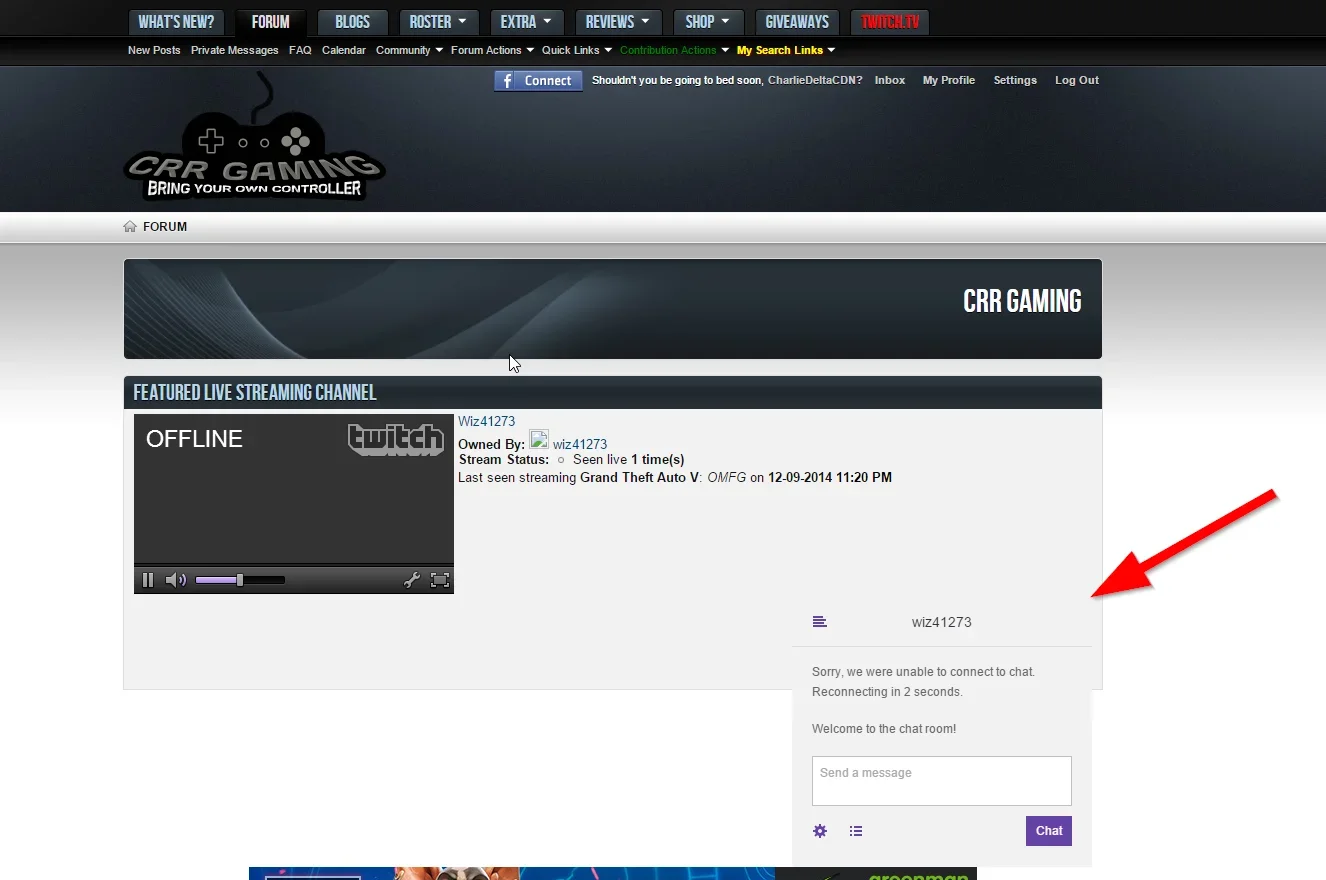Screen dimensions: 1326x880
Task: Open the wiz41273 owner profile link
Action: [580, 444]
